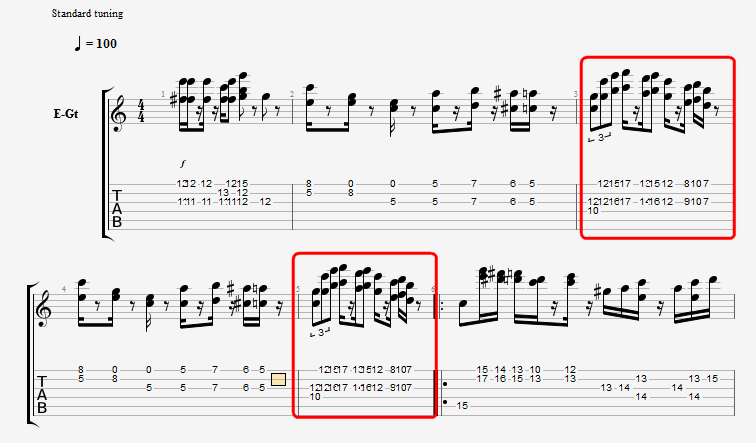Click the "Standard tuning" text label
This screenshot has height=443, width=756.
[87, 13]
